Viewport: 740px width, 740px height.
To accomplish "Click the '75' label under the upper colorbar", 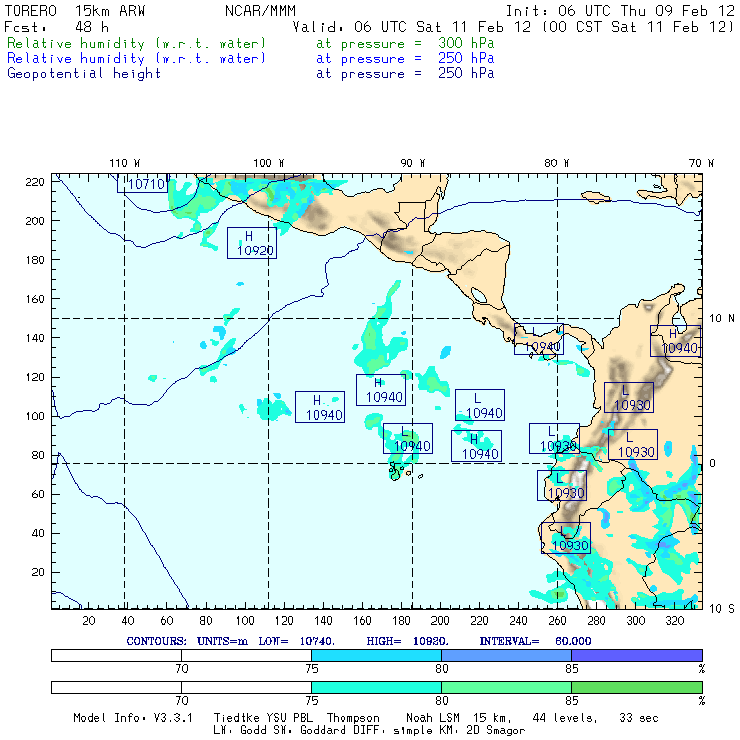I will pos(311,669).
